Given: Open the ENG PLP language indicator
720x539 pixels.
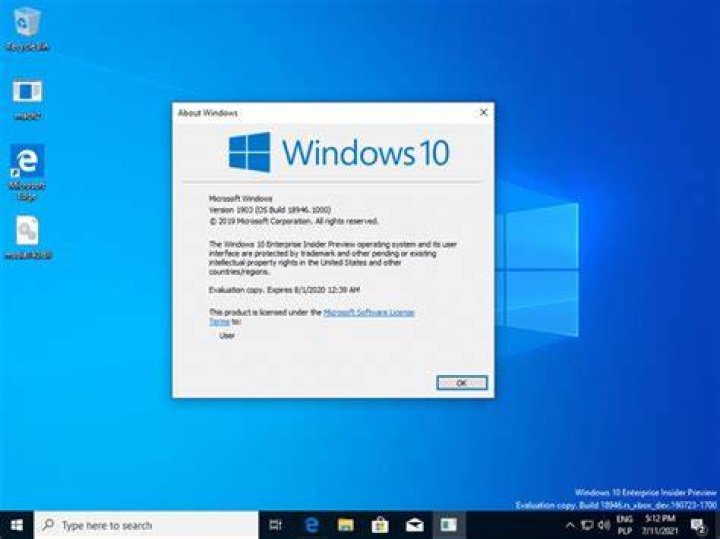Looking at the screenshot, I should [x=624, y=525].
